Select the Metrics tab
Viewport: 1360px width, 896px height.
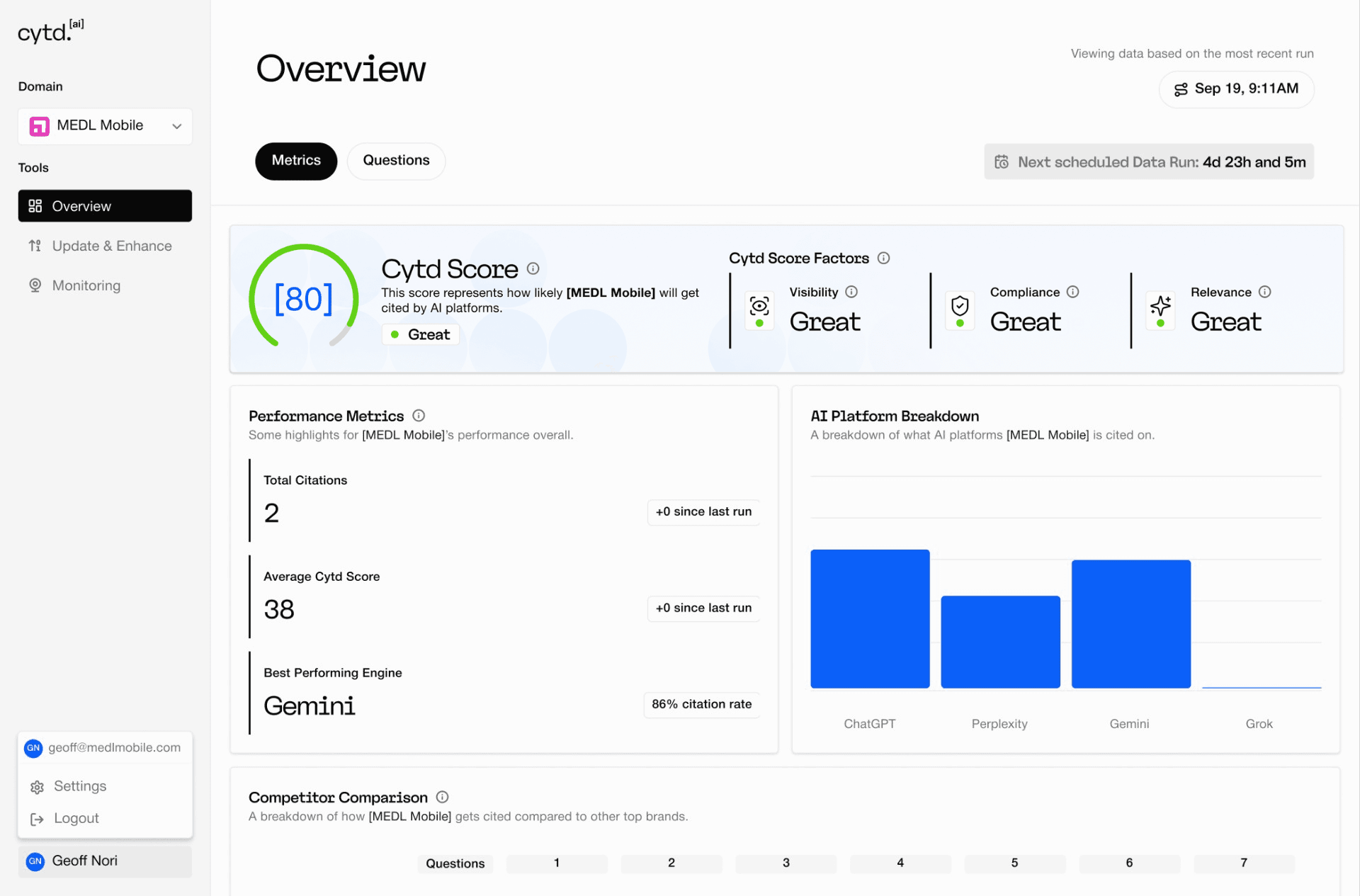[296, 161]
